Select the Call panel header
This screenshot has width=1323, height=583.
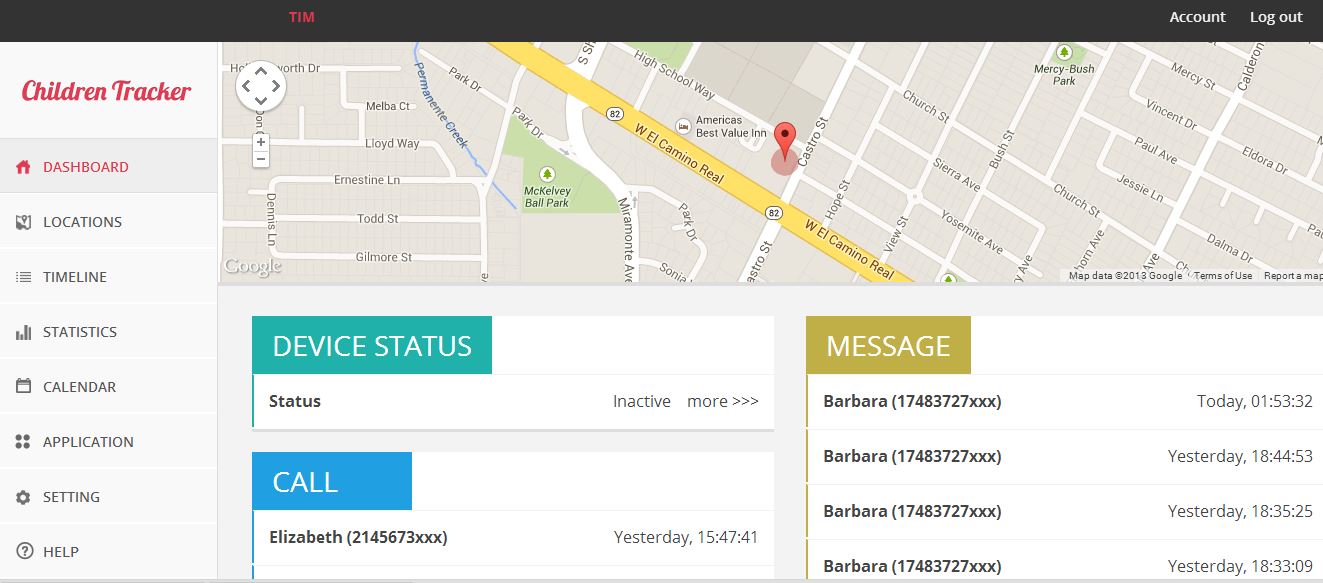click(332, 481)
